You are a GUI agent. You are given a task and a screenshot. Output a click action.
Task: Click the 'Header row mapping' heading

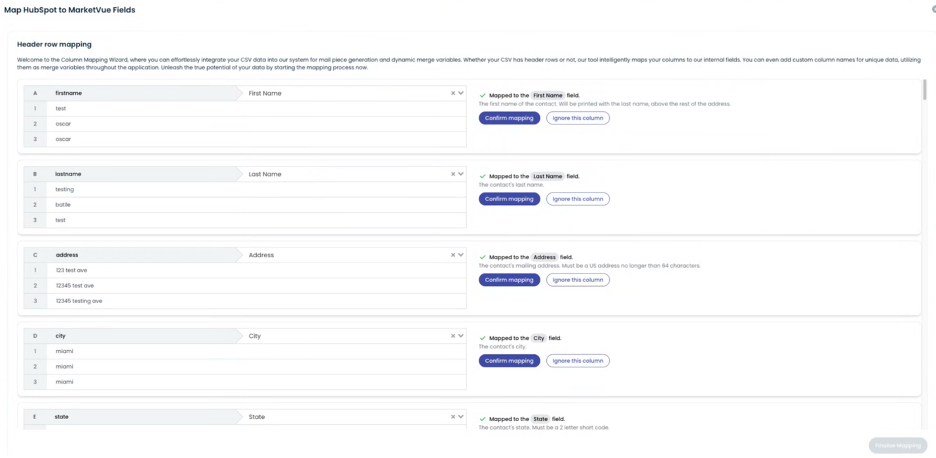pos(54,45)
